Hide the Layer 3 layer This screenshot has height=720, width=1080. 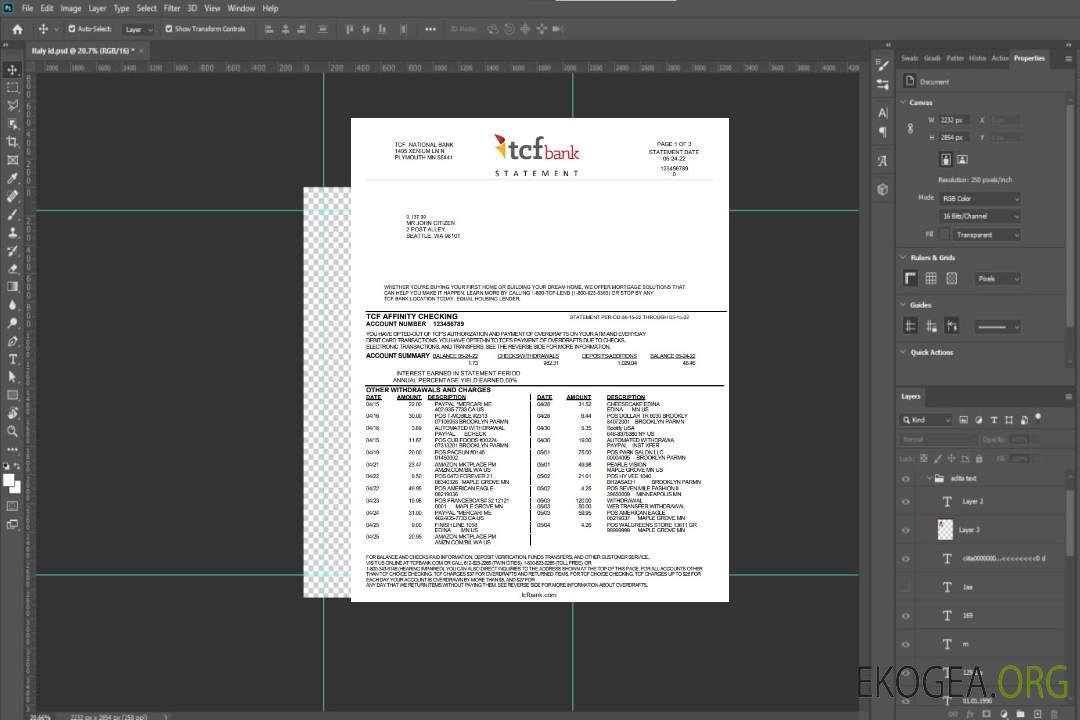coord(906,531)
